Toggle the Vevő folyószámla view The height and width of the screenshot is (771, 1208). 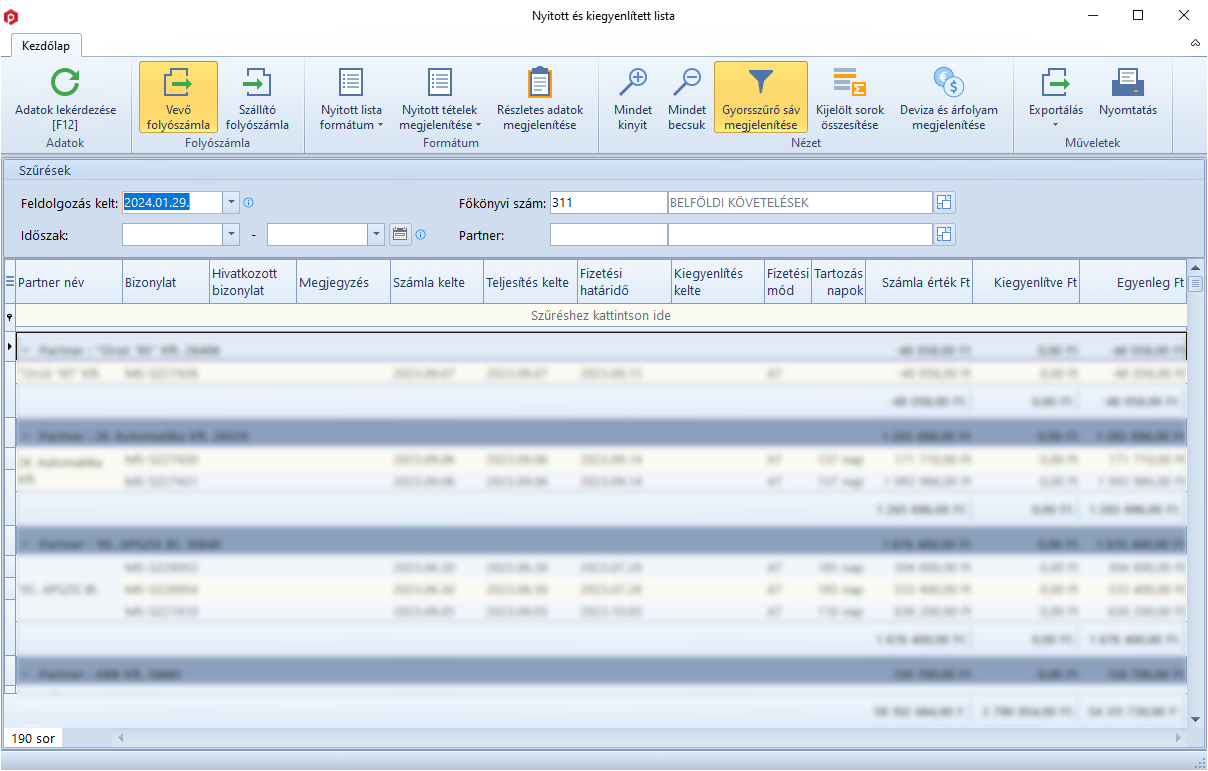pos(178,98)
